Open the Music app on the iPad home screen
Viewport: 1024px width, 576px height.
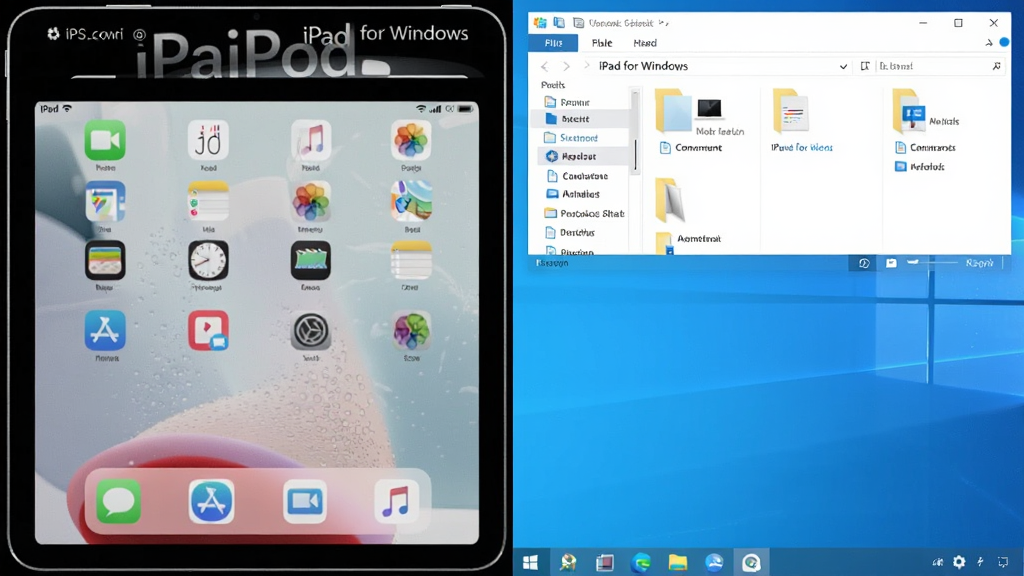[x=311, y=140]
